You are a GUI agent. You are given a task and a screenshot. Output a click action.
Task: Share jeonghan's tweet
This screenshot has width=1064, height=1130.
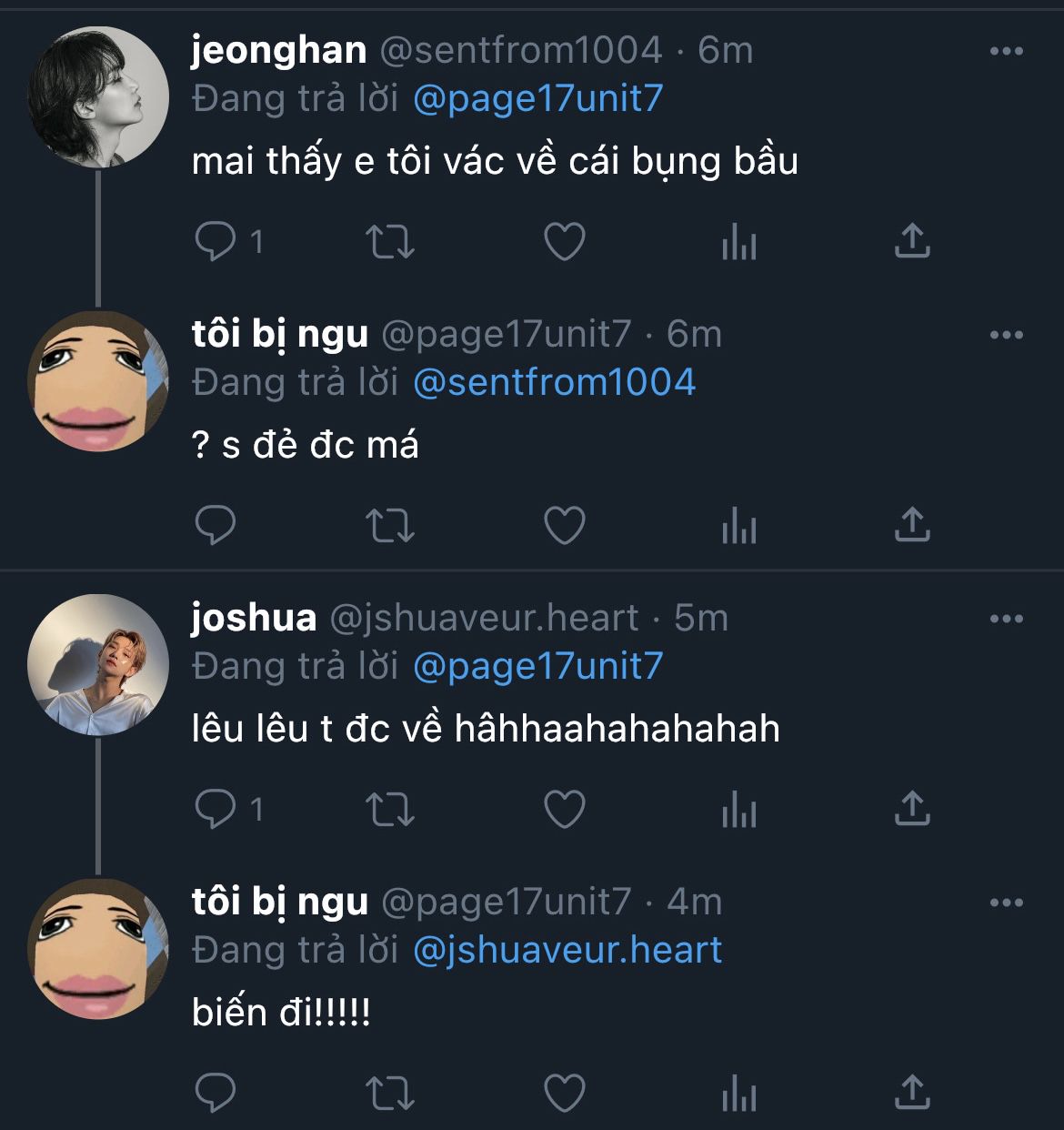[912, 241]
